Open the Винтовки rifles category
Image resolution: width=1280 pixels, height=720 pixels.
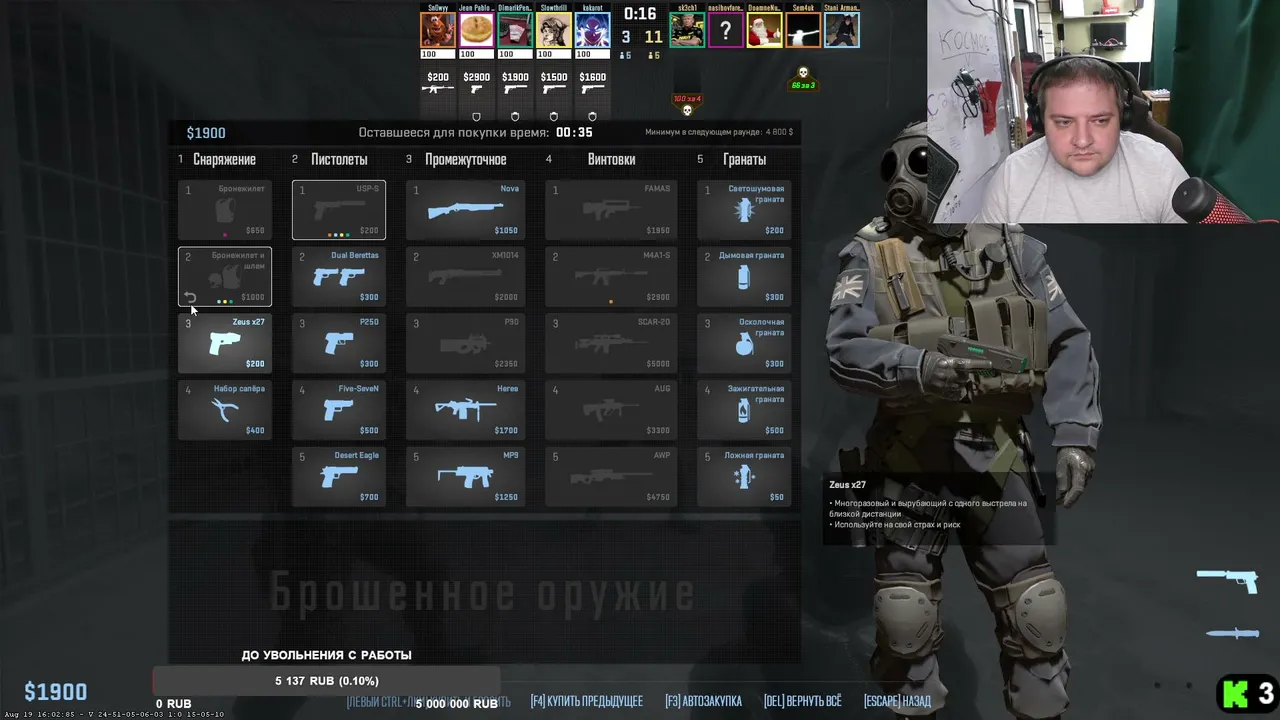(x=611, y=160)
